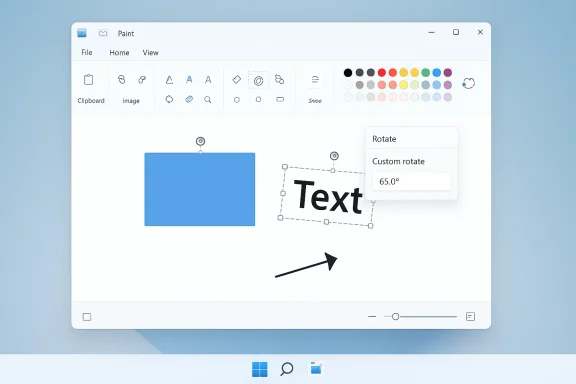576x384 pixels.
Task: Click the Paint app icon in title bar
Action: [82, 33]
